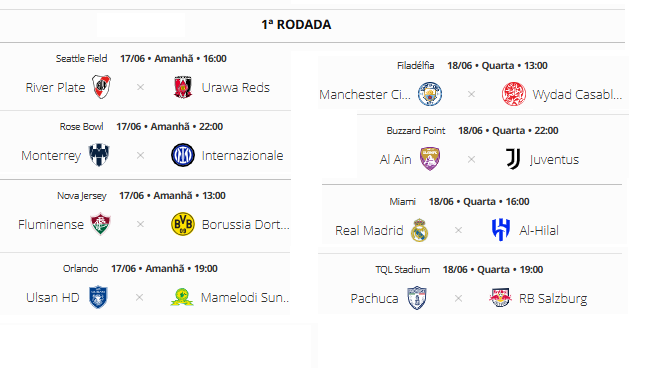Click the 1ª RODADA header
The image size is (661, 368).
tap(296, 24)
